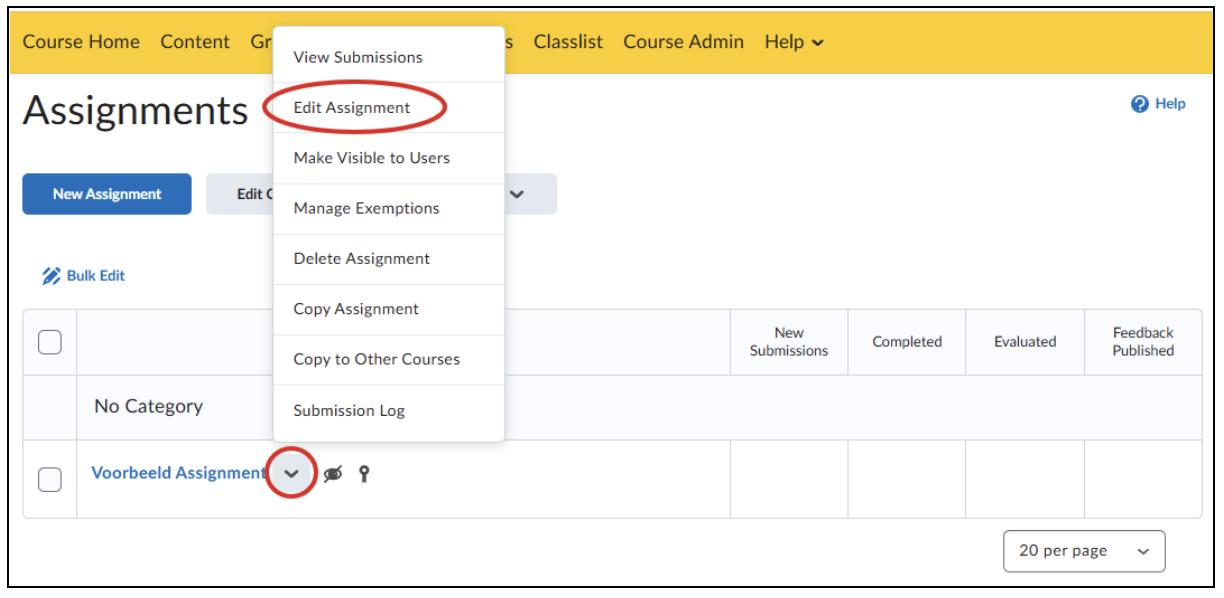Click the Evaluated column header

(1025, 342)
